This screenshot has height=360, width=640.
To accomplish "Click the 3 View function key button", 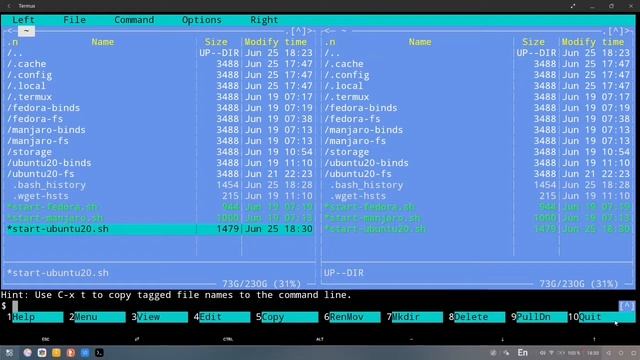I will [x=160, y=317].
